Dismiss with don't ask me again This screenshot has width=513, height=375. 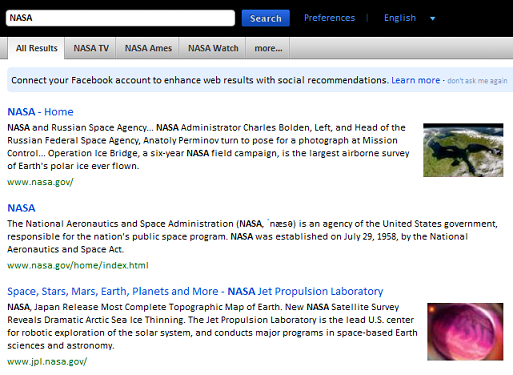coord(477,81)
